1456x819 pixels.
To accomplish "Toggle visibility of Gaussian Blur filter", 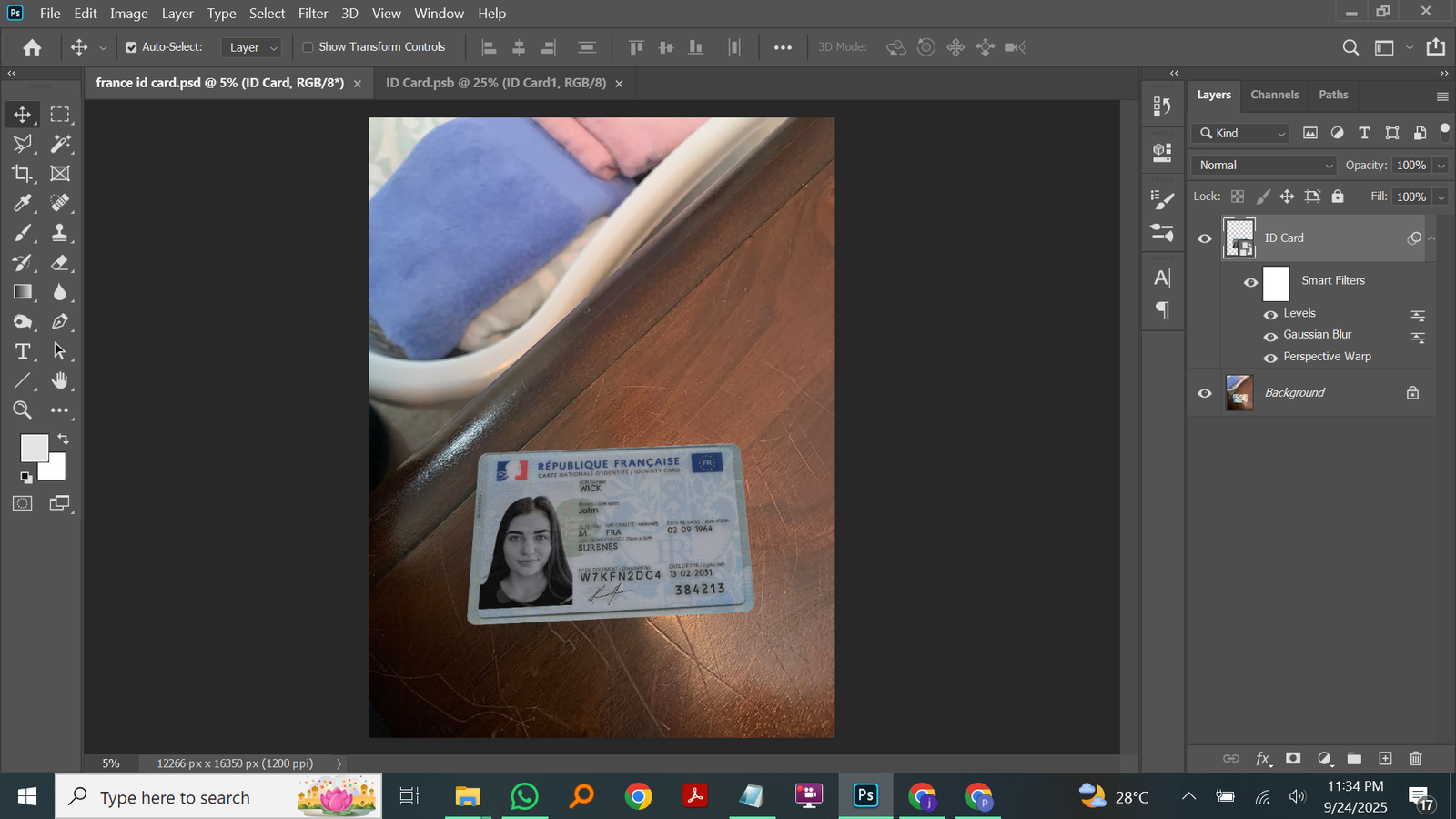I will 1270,336.
